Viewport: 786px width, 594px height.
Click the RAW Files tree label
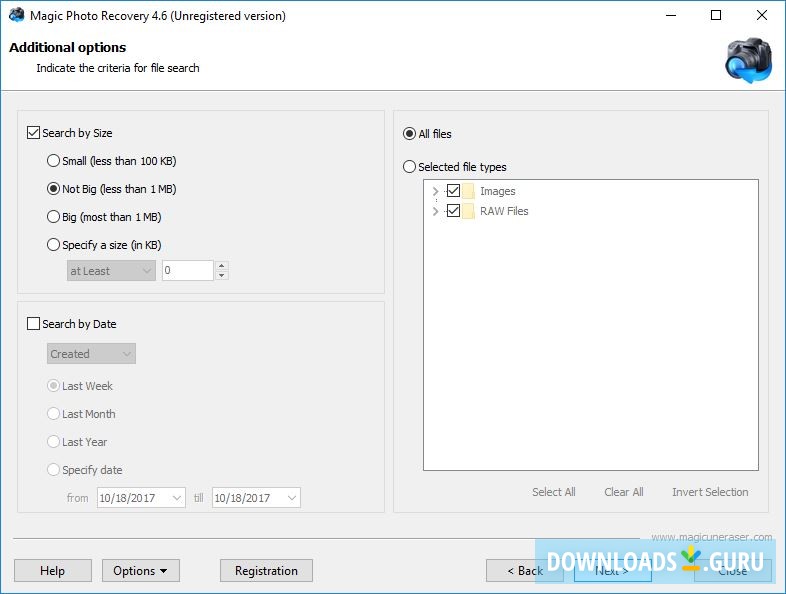[504, 211]
